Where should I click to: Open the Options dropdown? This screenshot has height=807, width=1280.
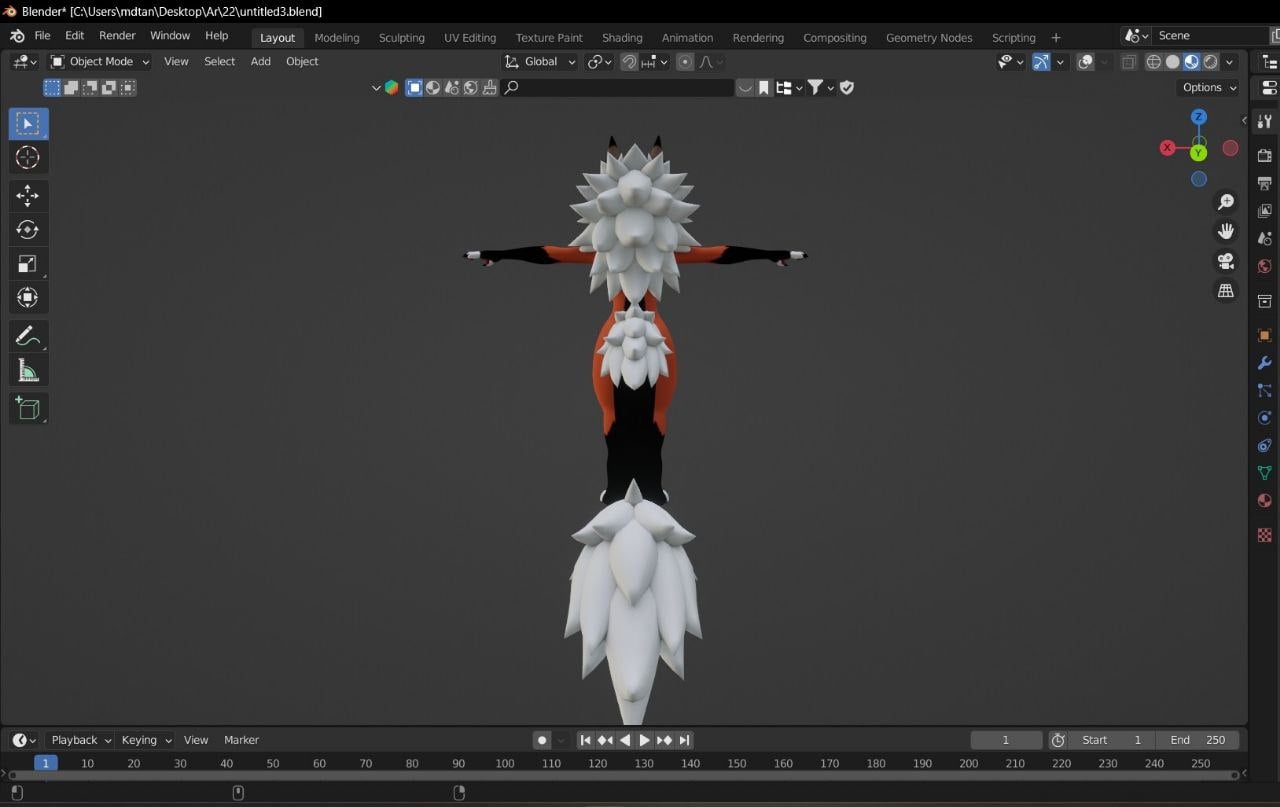1209,88
